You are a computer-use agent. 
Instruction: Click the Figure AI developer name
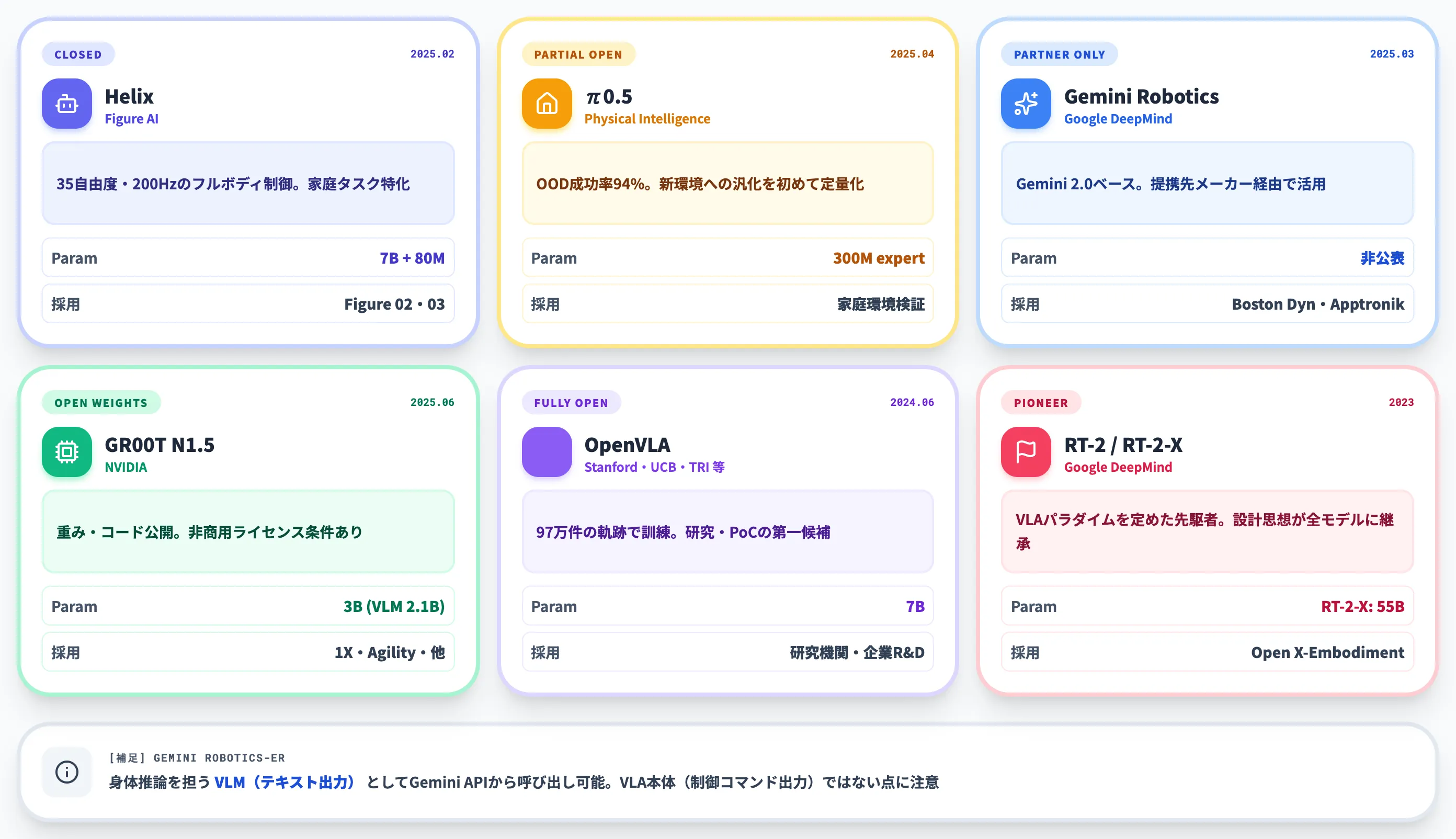point(131,119)
